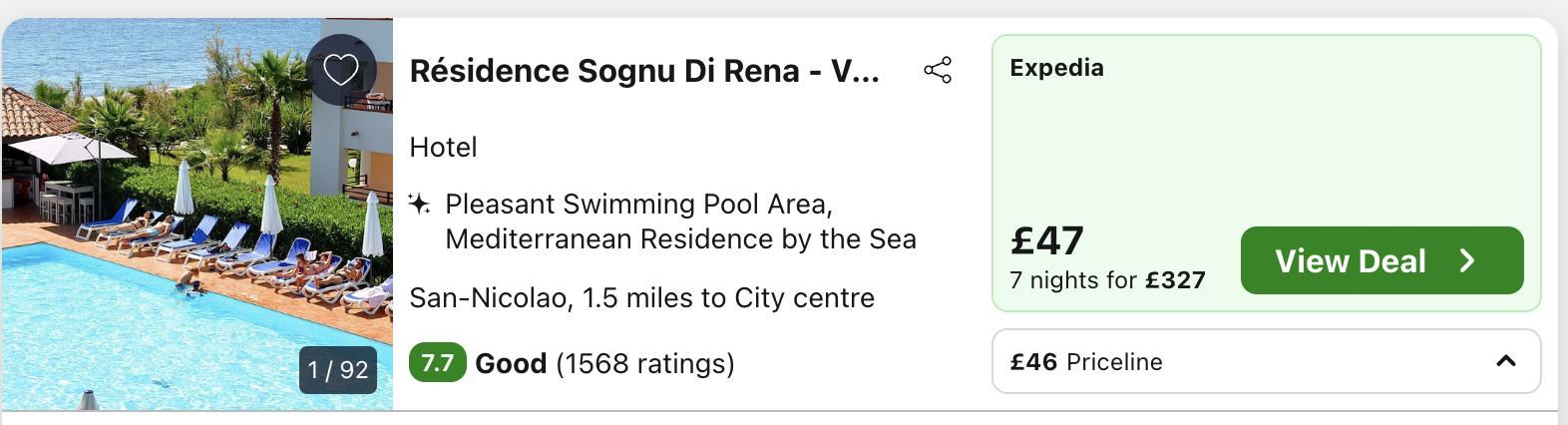
Task: Share this hotel via share icon
Action: coord(938,70)
